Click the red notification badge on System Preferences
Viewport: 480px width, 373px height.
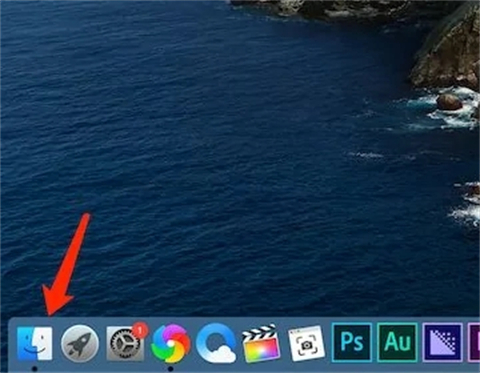click(x=141, y=330)
